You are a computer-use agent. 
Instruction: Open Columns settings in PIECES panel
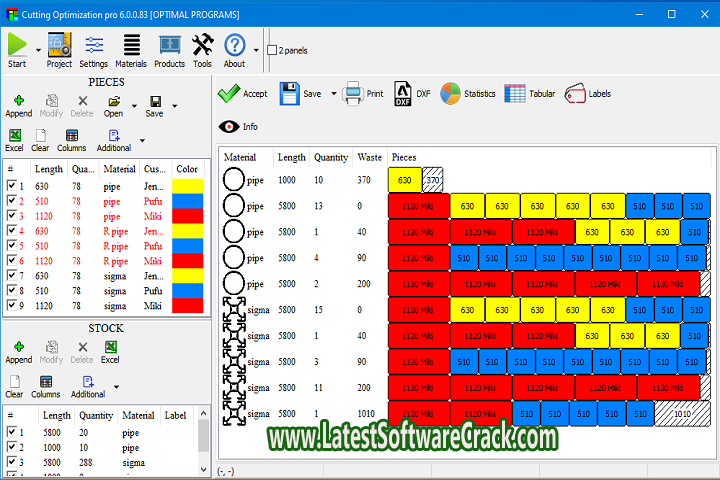pos(72,141)
